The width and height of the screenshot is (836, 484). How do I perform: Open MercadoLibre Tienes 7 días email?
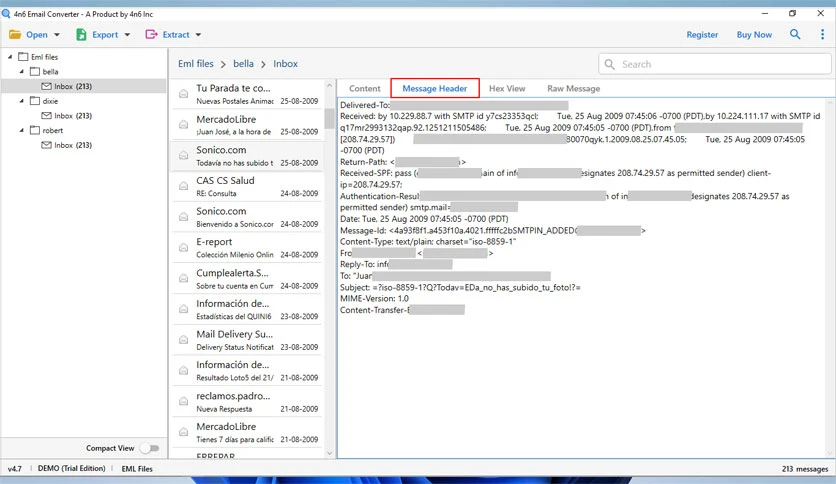[x=247, y=432]
